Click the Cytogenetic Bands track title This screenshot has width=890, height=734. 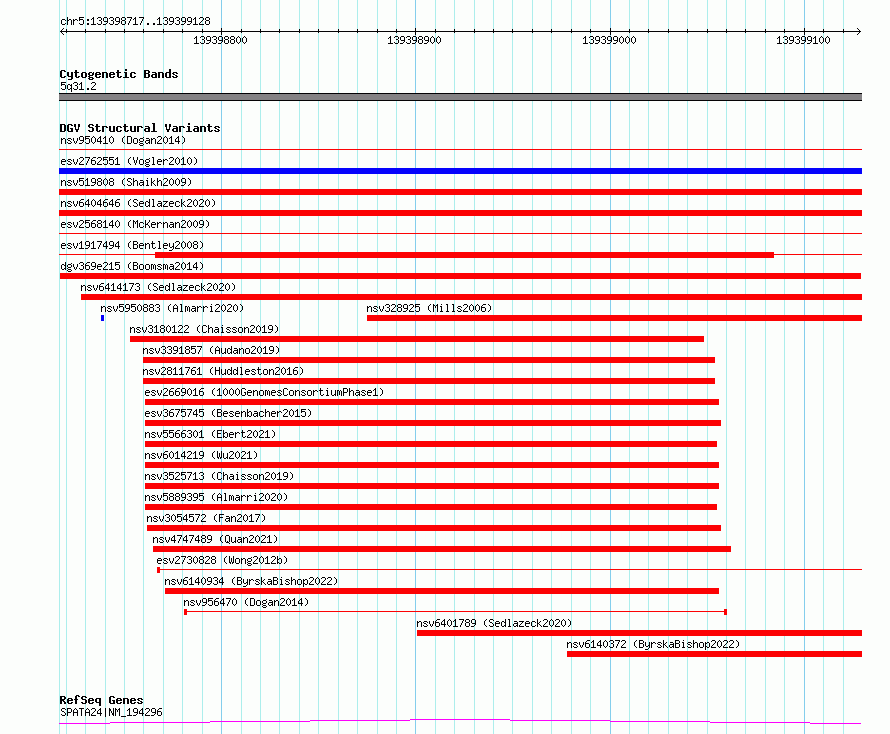119,74
